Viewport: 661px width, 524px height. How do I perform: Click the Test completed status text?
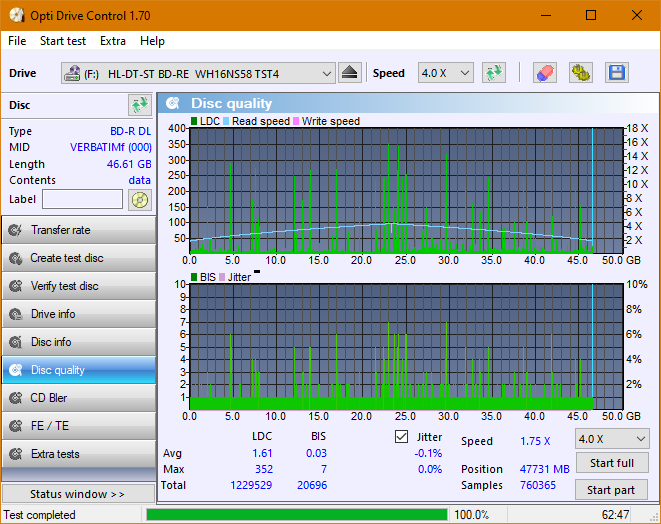pos(40,515)
